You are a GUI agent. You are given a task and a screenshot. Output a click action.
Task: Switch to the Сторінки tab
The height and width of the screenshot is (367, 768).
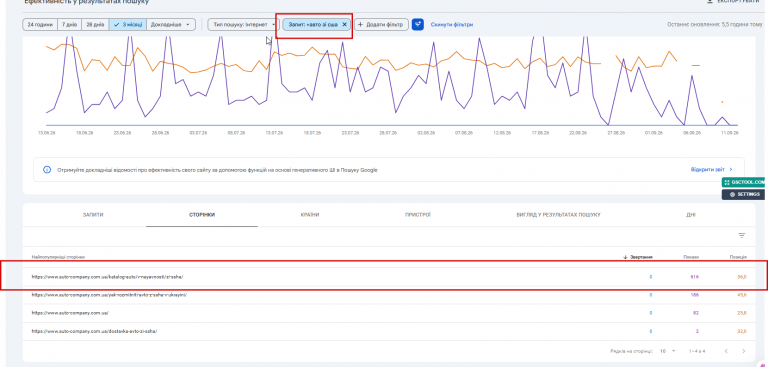click(x=202, y=215)
